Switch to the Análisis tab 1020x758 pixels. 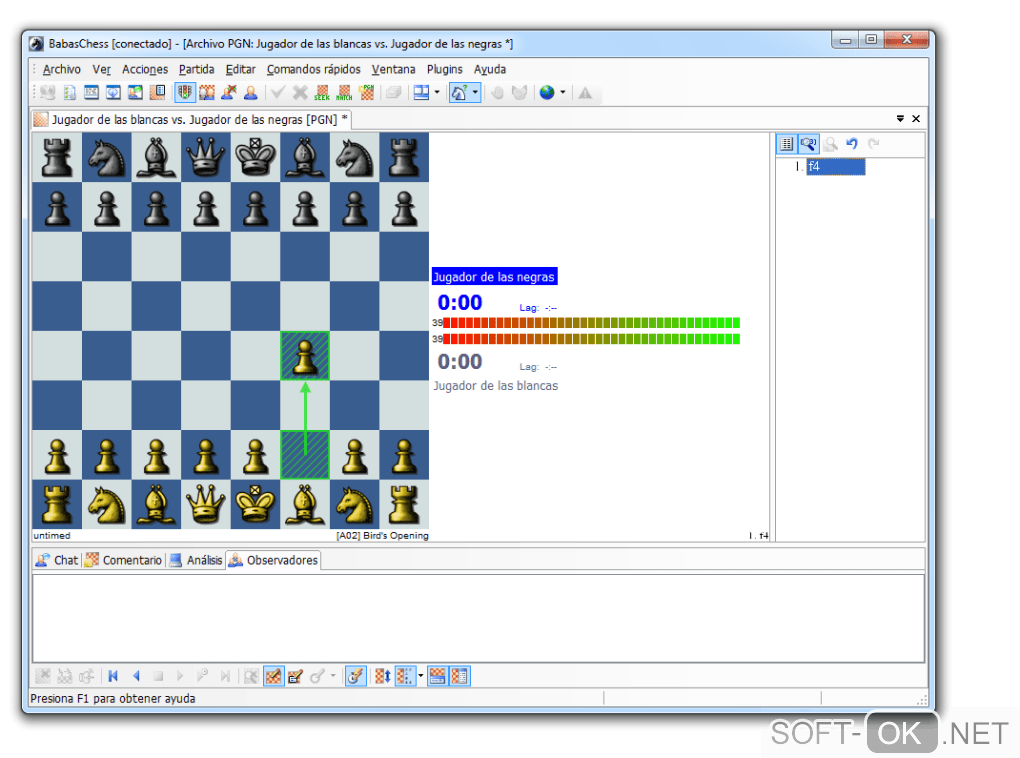(x=196, y=560)
